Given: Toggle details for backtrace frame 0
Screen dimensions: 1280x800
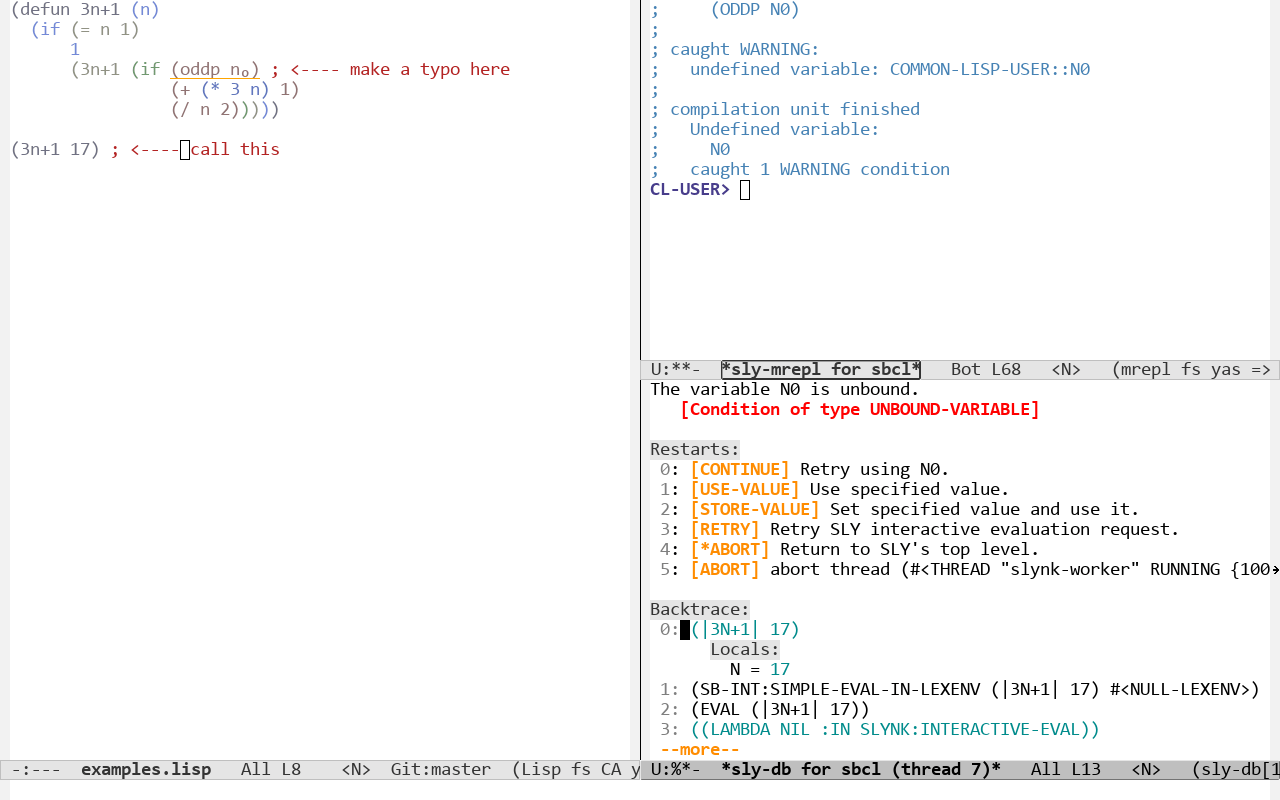Looking at the screenshot, I should point(745,629).
